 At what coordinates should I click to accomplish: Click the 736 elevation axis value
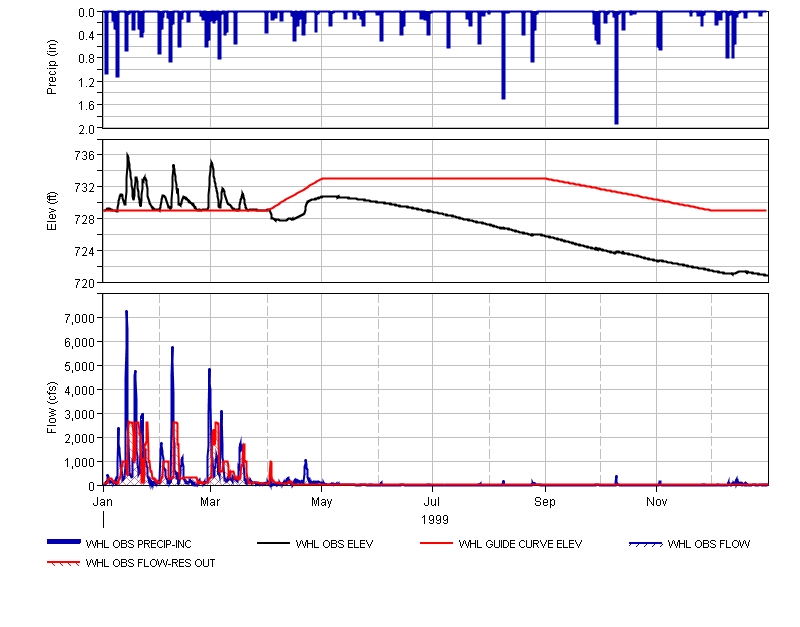85,155
